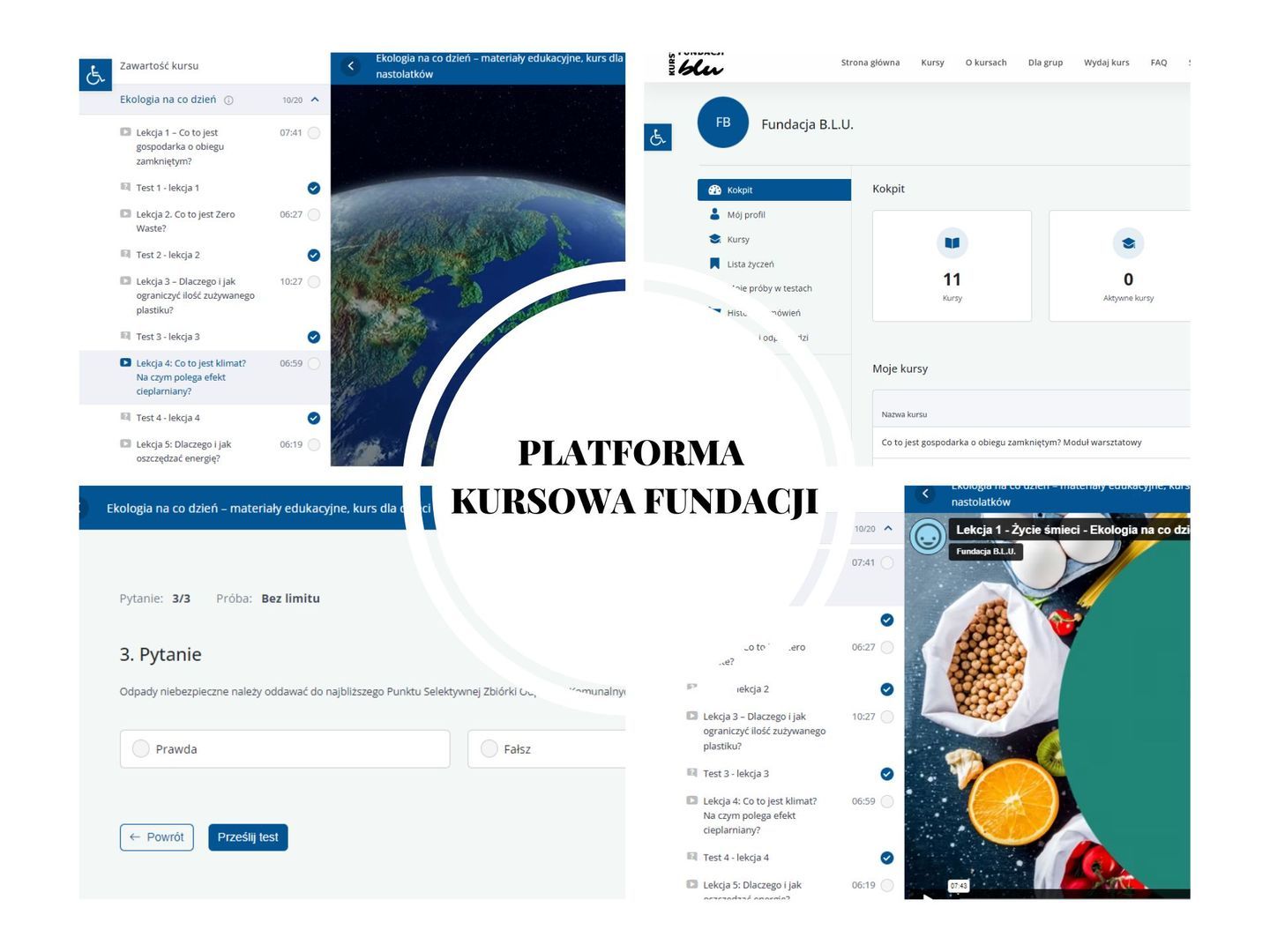This screenshot has height=952, width=1270.
Task: Click Test 4 quiz icon in Zawartość kursu panel
Action: (x=125, y=417)
